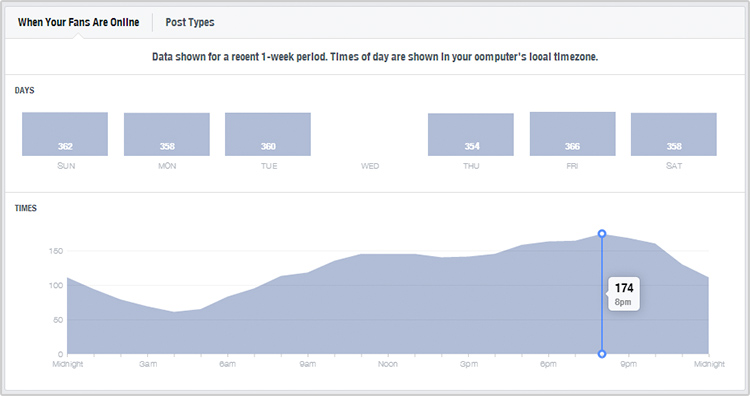
Task: Click the 174 at 8pm tooltip
Action: (x=623, y=294)
